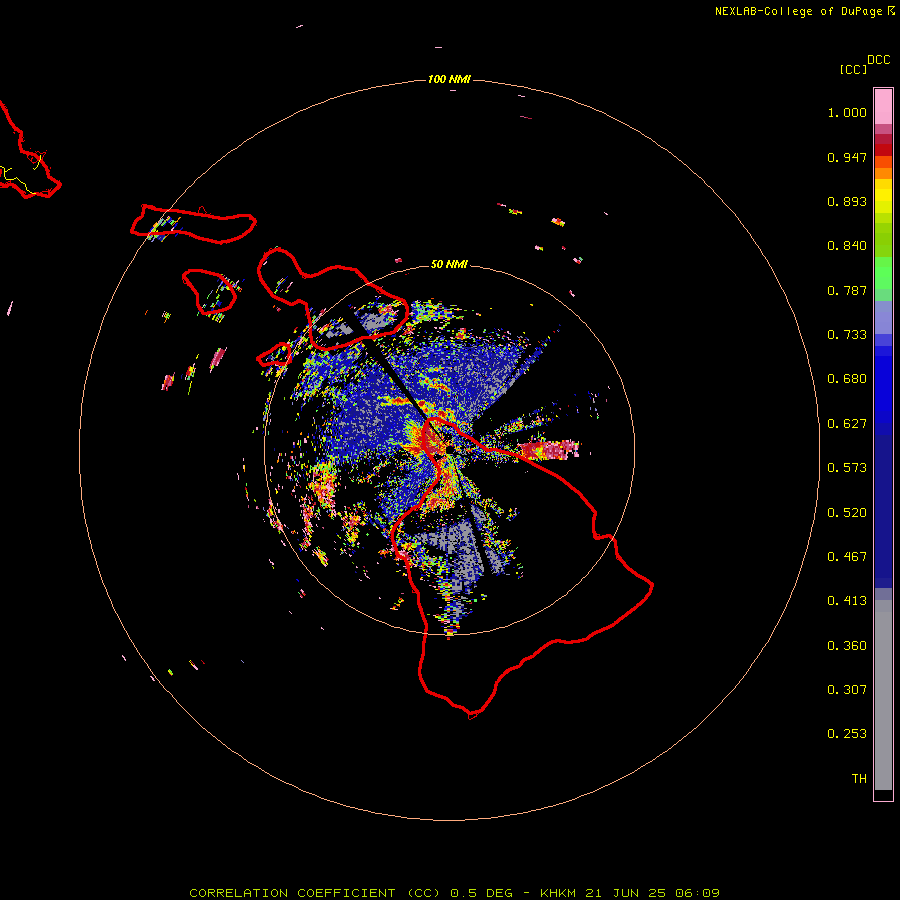Click the 1.000 color scale value
This screenshot has height=900, width=900.
(x=847, y=112)
